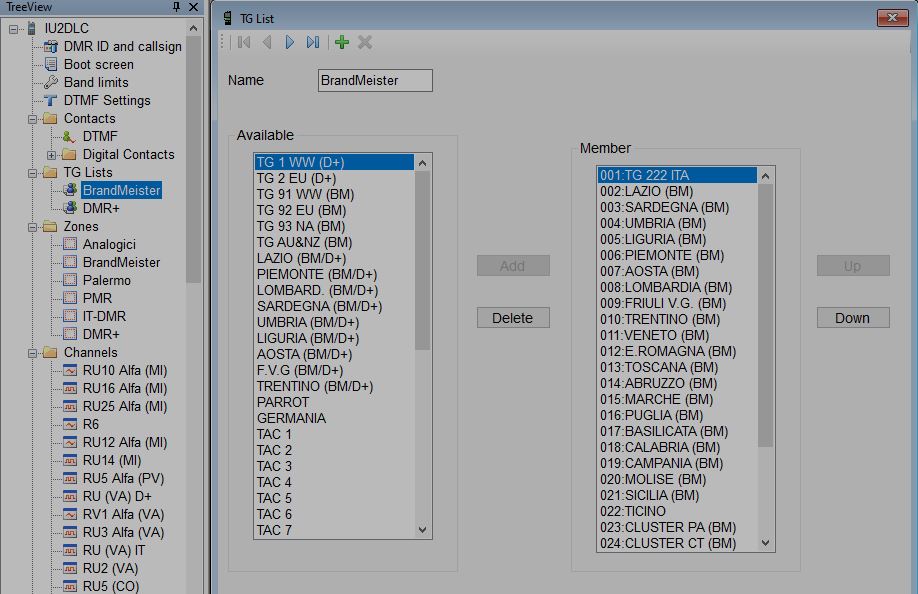
Task: Click TreeView scroll up arrow
Action: [x=193, y=28]
